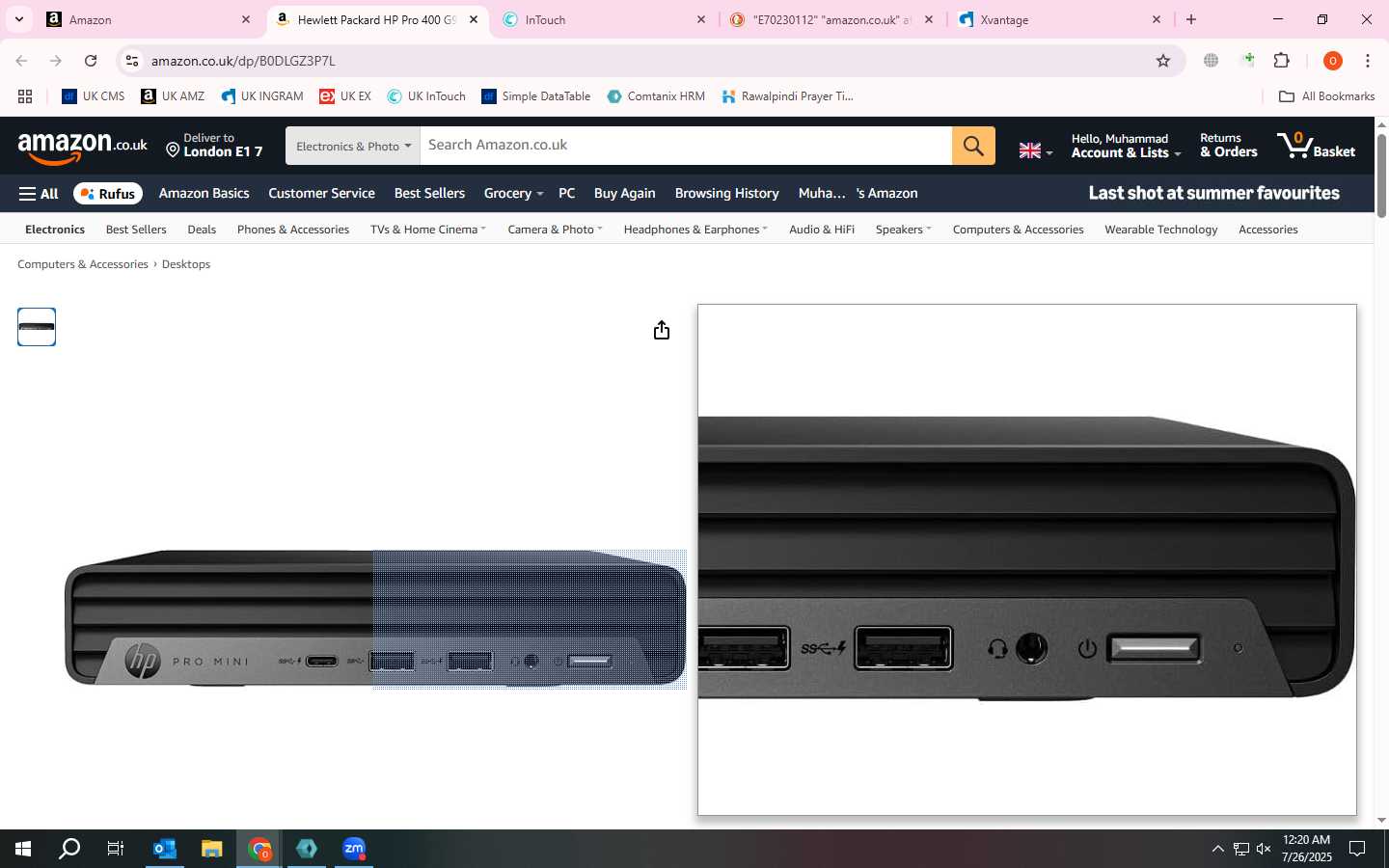Open Audio & HiFi subnav item
The image size is (1389, 868).
point(822,230)
